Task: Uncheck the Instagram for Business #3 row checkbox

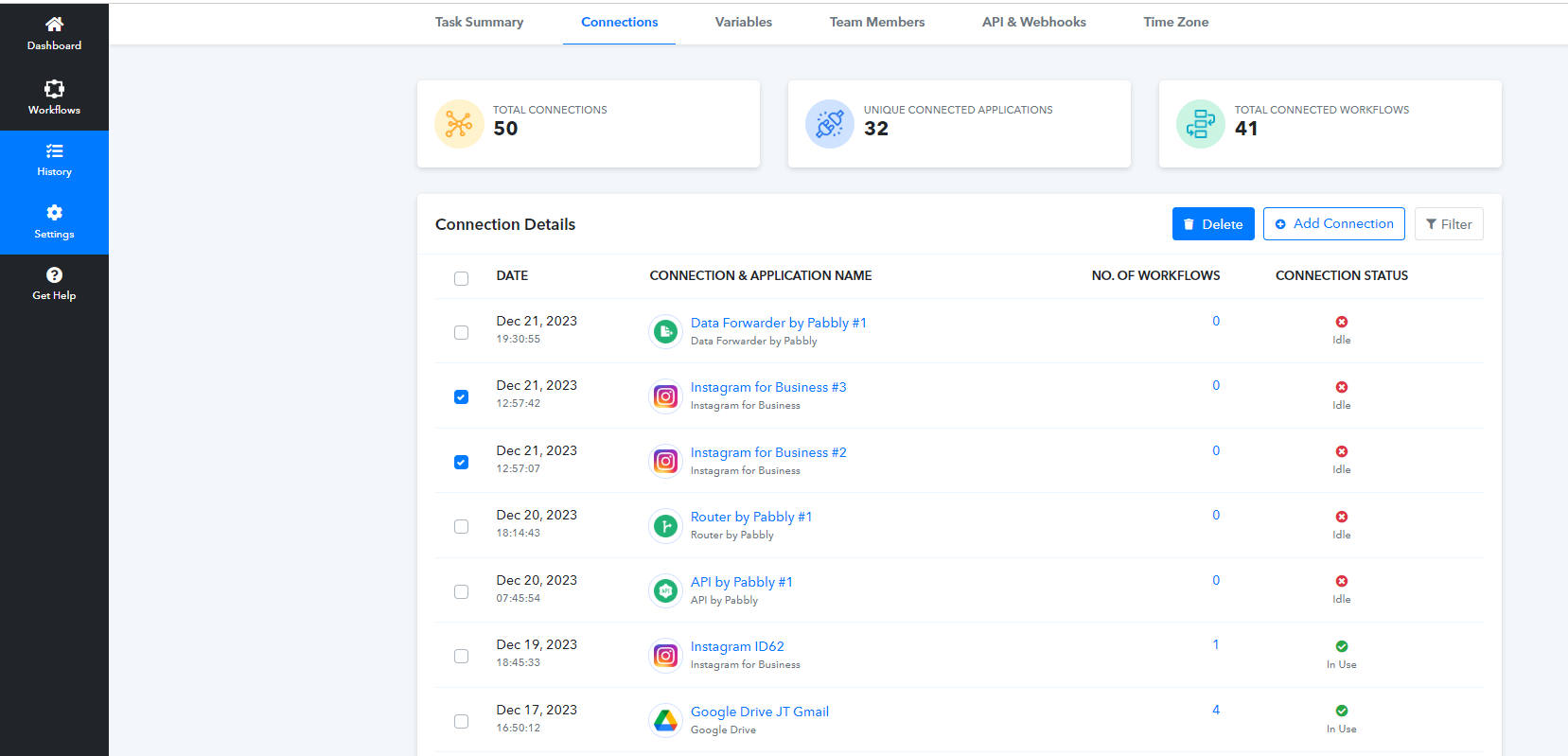Action: (x=461, y=396)
